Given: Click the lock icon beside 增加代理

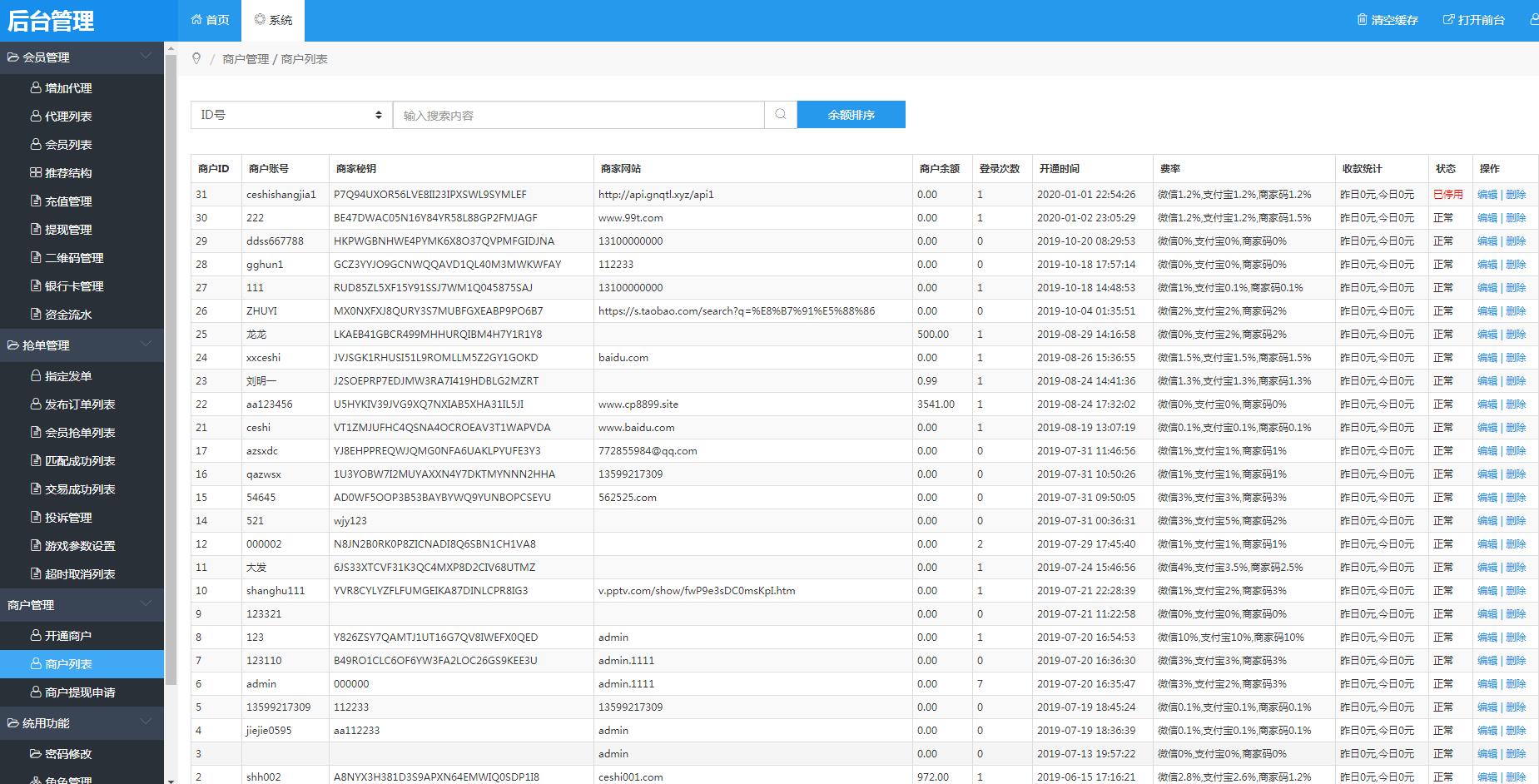Looking at the screenshot, I should click(36, 87).
